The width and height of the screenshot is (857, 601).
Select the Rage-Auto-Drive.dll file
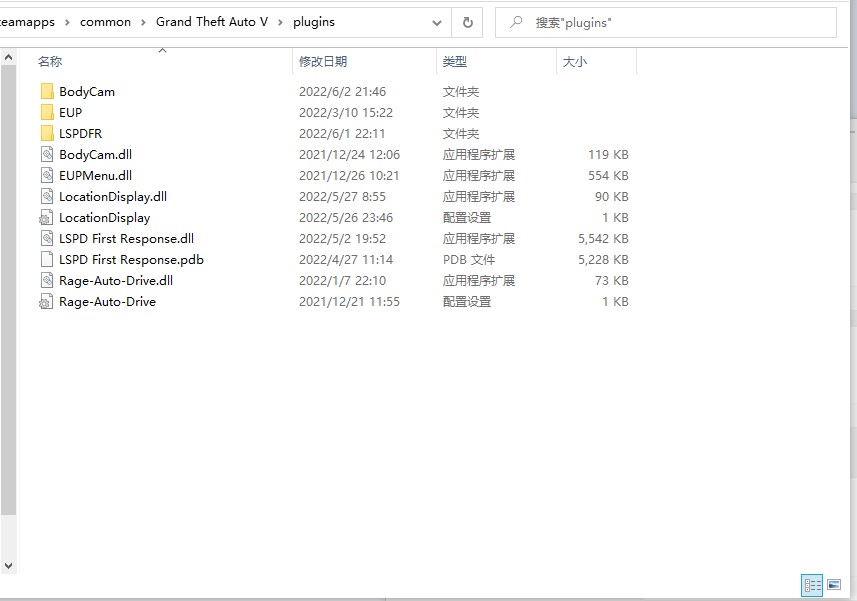click(x=115, y=281)
